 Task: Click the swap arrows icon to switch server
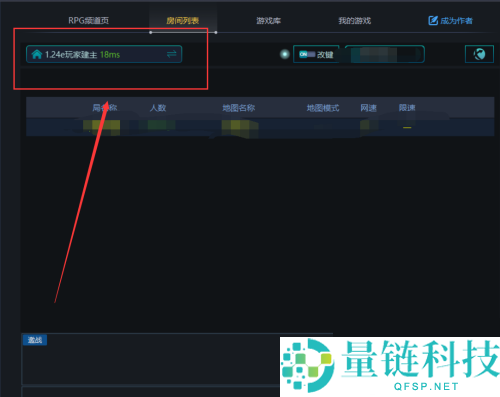[172, 54]
